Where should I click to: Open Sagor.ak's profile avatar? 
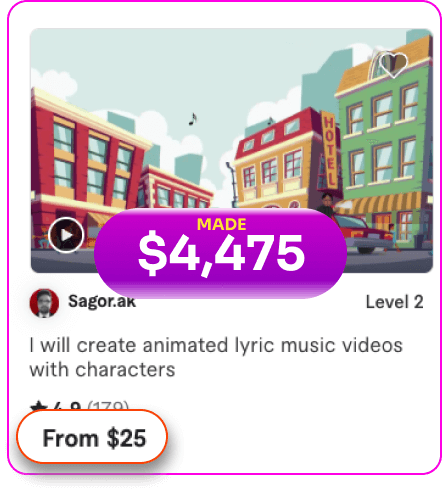click(44, 303)
